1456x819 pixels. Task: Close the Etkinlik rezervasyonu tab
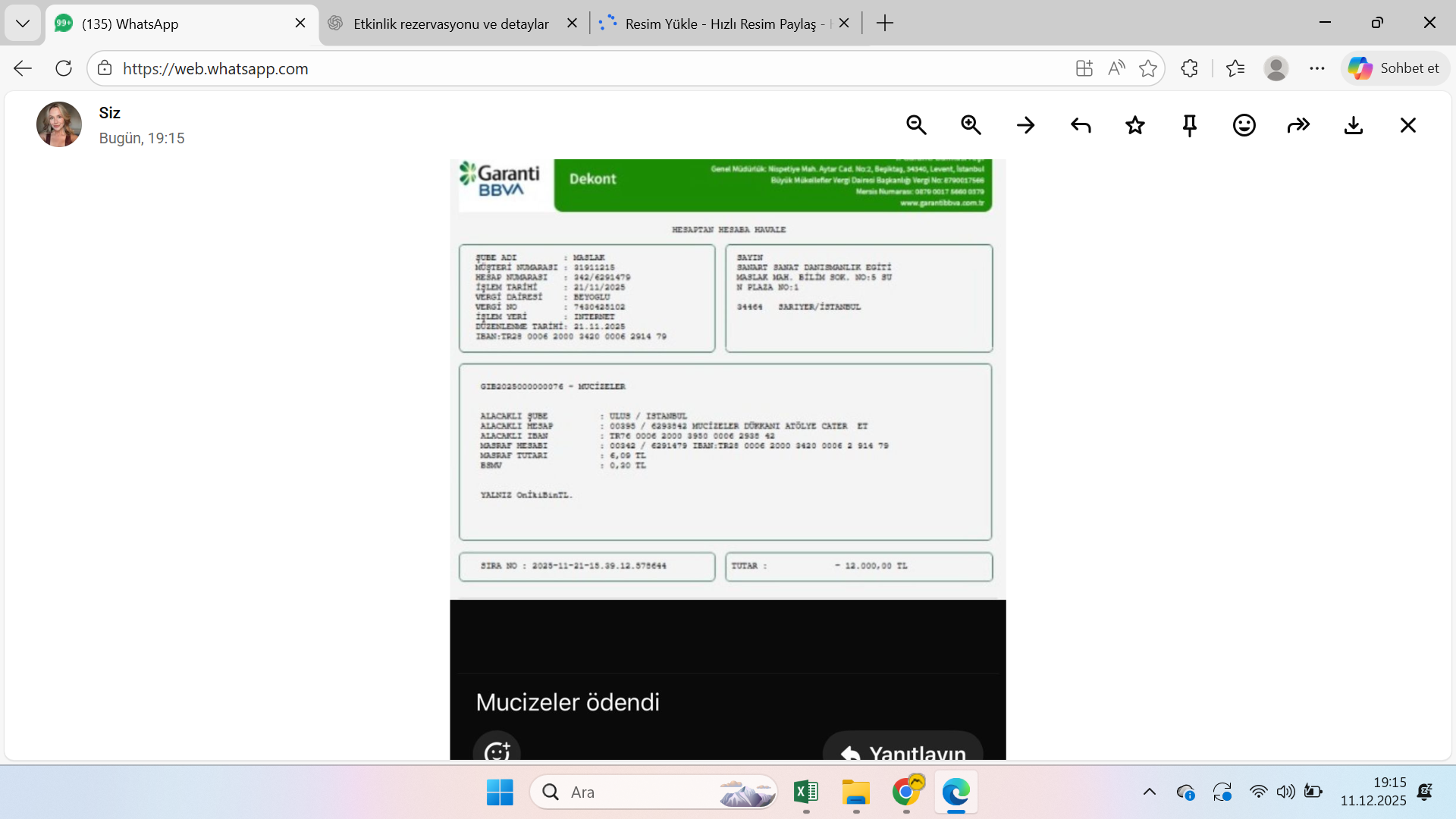pyautogui.click(x=573, y=24)
